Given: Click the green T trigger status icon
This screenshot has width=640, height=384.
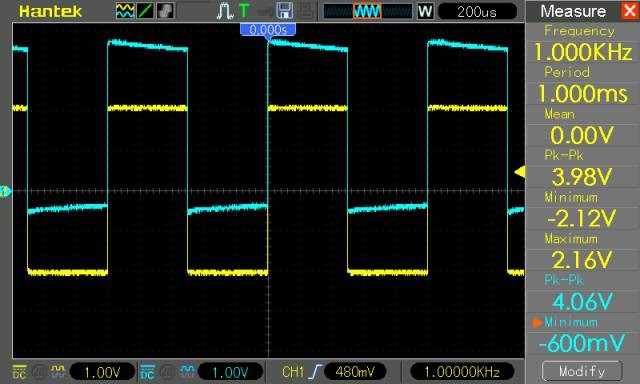Looking at the screenshot, I should point(244,11).
